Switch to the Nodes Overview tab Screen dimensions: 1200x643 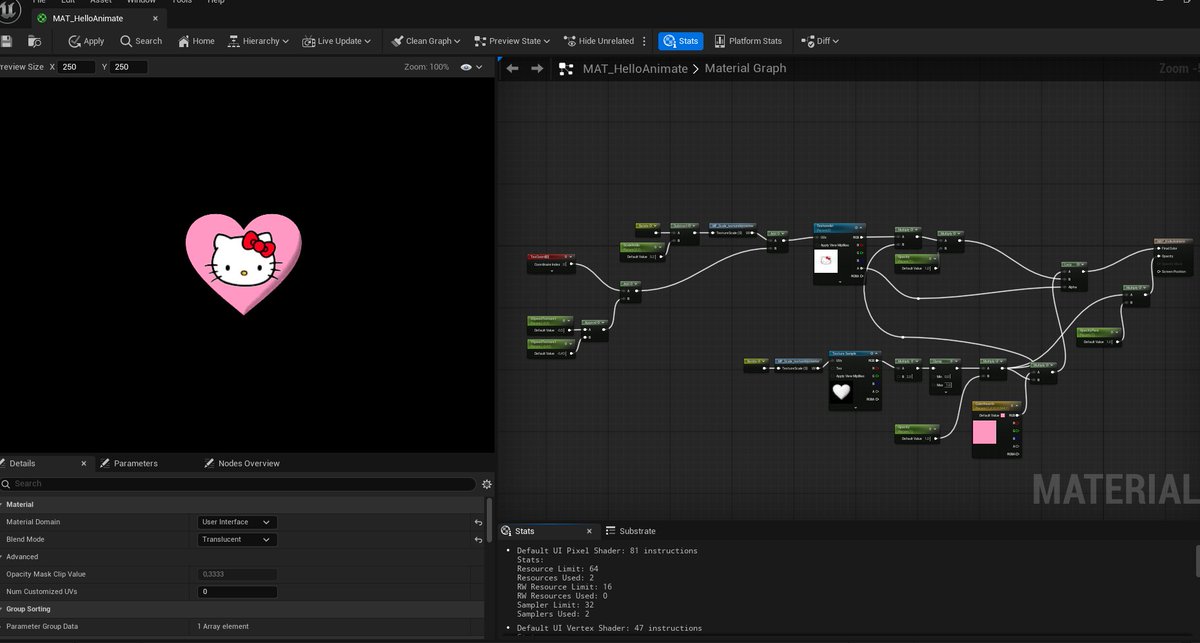[x=241, y=463]
